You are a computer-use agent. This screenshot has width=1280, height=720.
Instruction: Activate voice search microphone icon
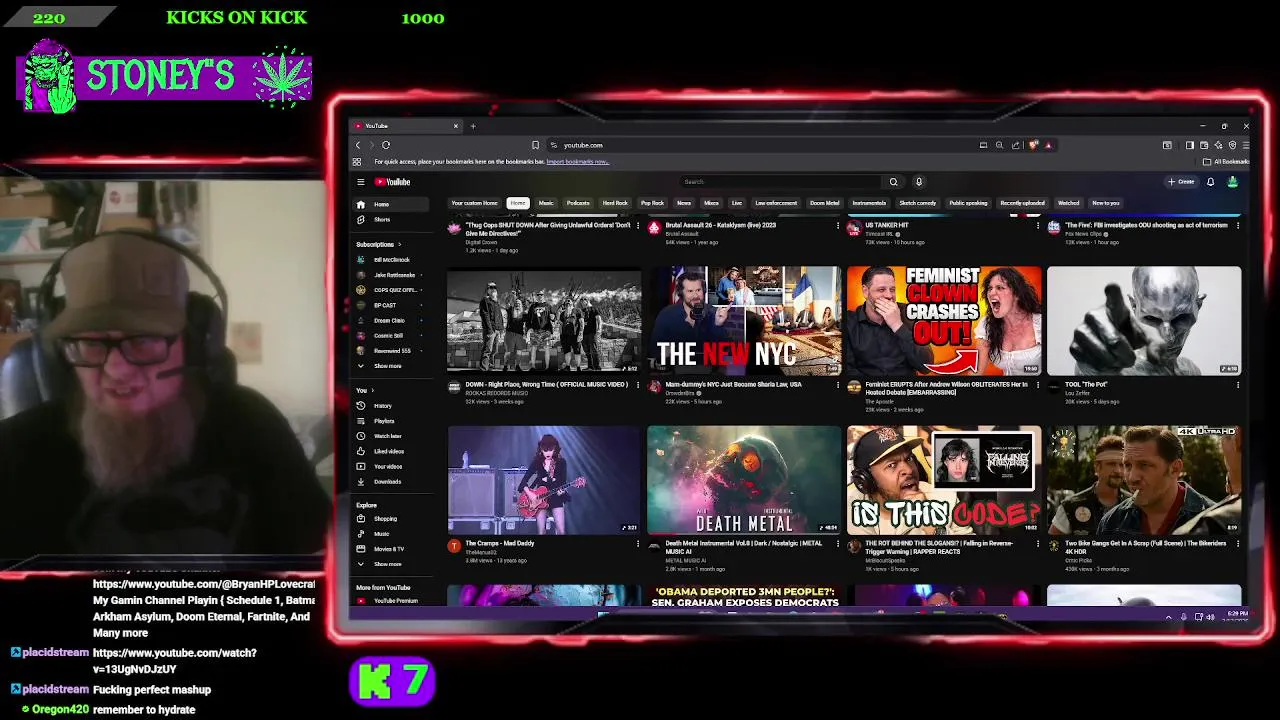click(x=919, y=182)
